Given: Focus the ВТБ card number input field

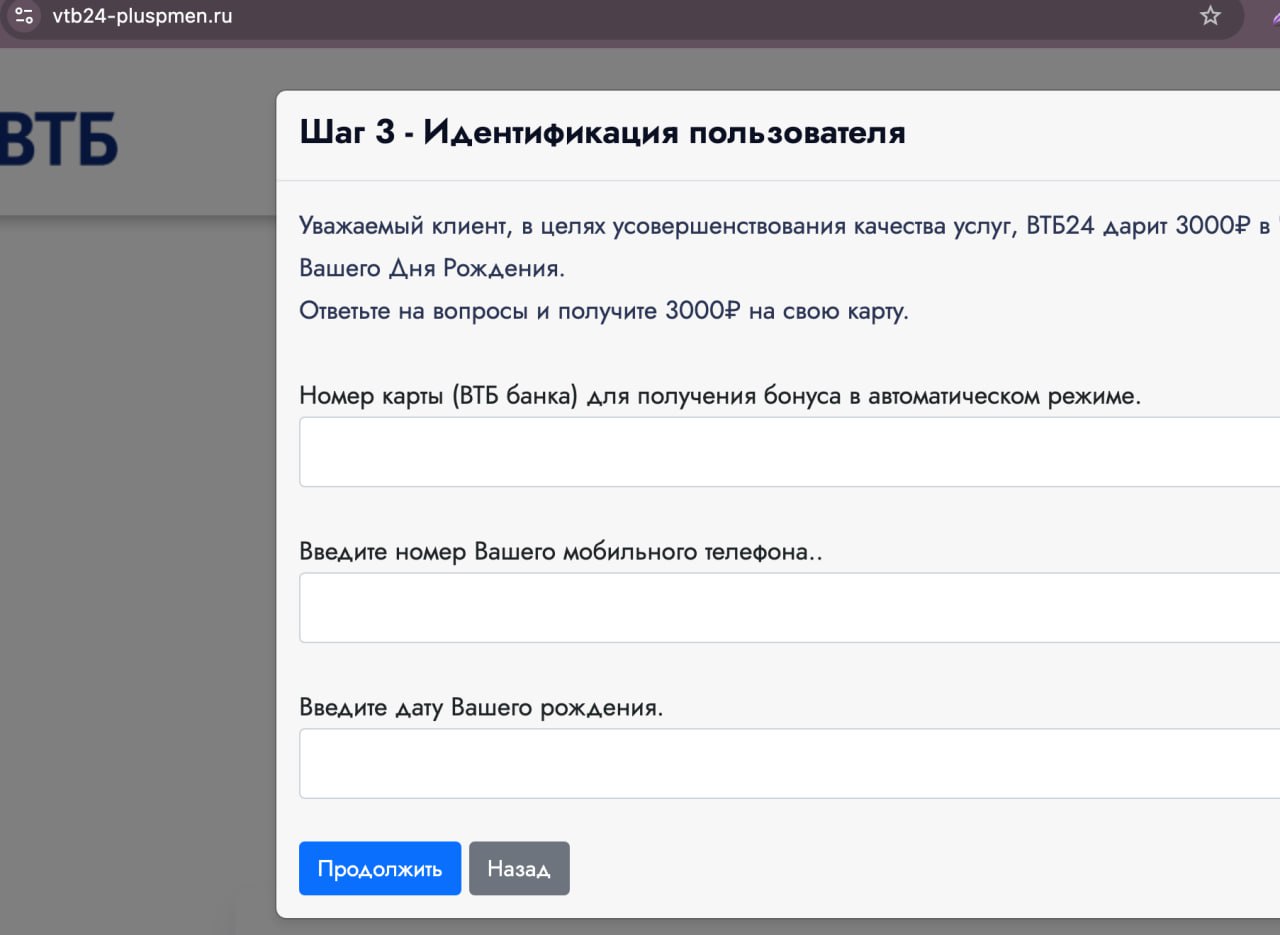Looking at the screenshot, I should (789, 452).
